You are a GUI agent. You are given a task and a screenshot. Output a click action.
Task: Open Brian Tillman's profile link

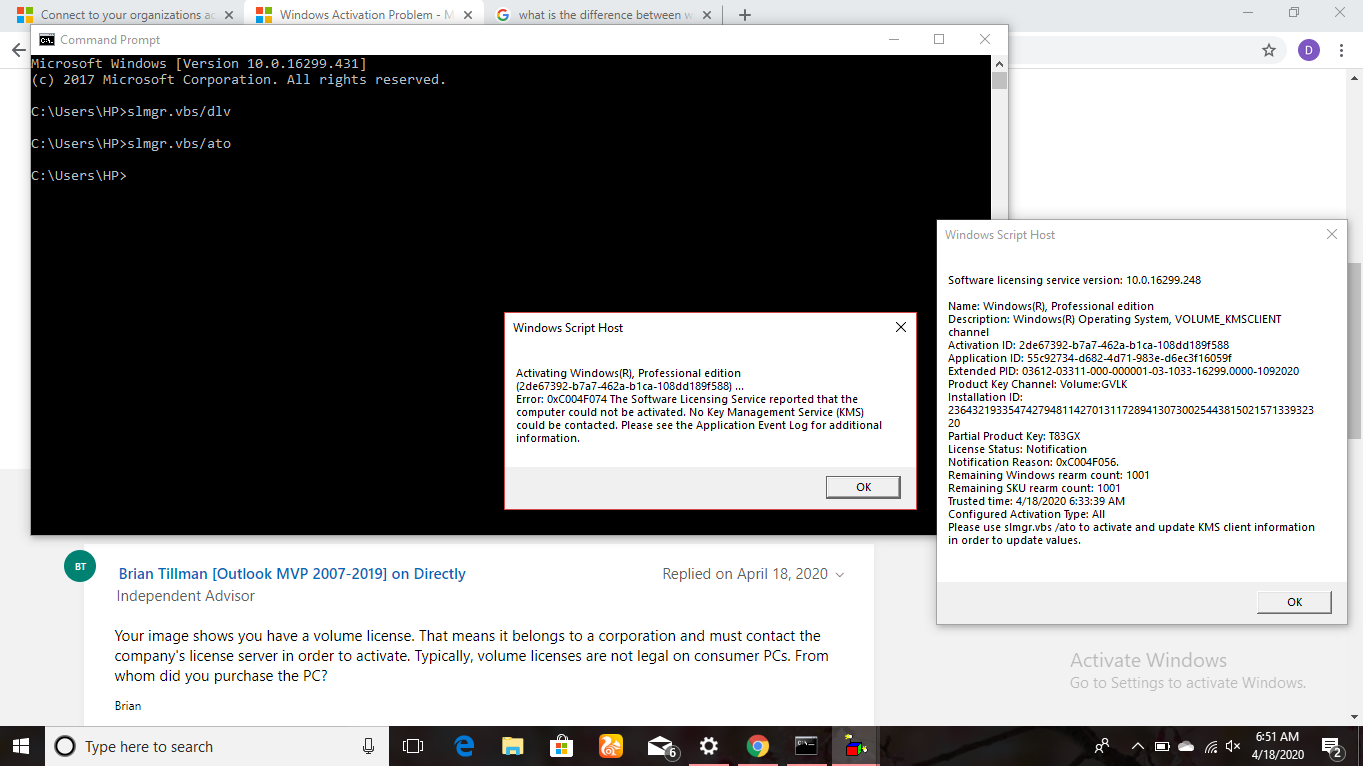coord(292,574)
